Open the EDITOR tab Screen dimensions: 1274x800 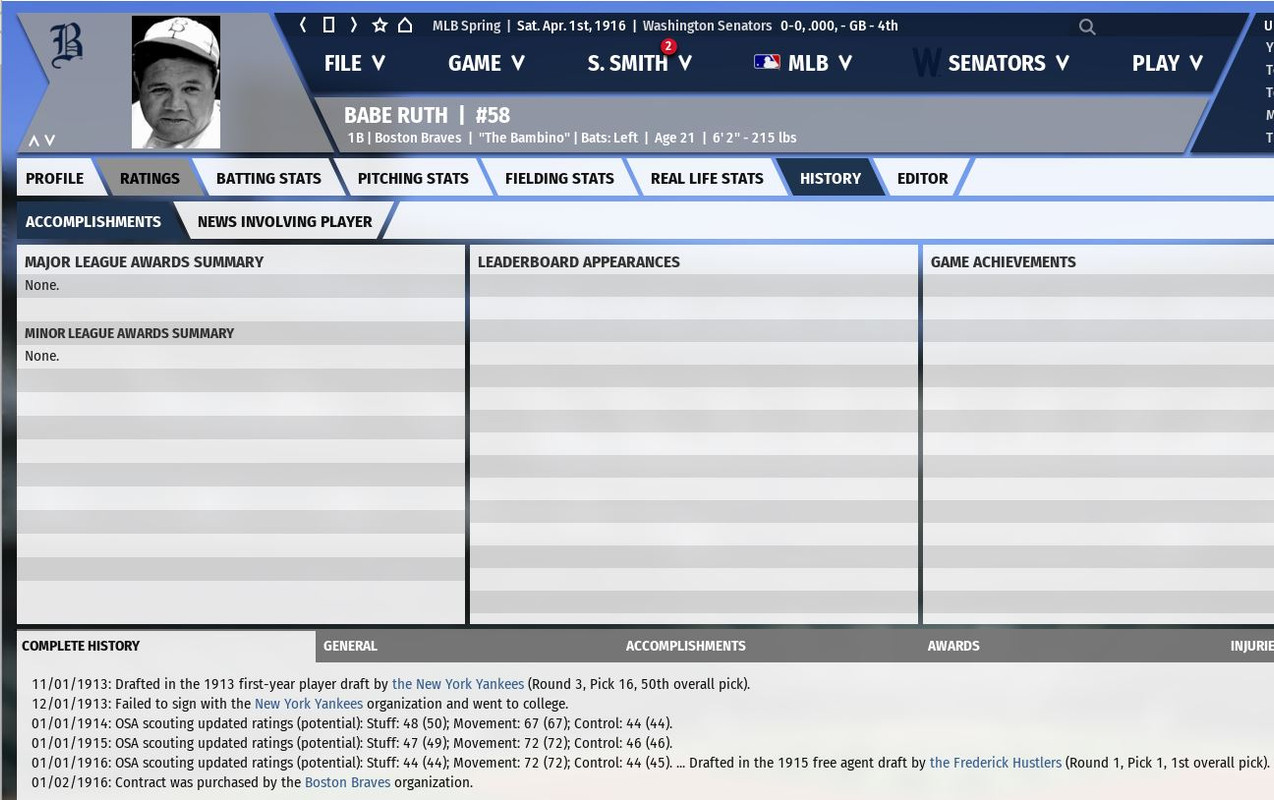(x=922, y=178)
